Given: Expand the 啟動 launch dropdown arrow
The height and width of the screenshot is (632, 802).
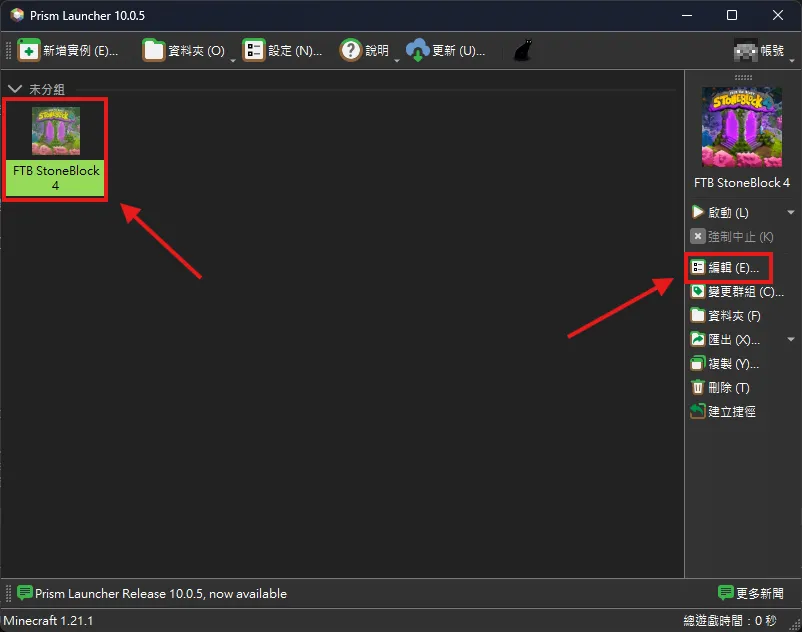Looking at the screenshot, I should 791,213.
